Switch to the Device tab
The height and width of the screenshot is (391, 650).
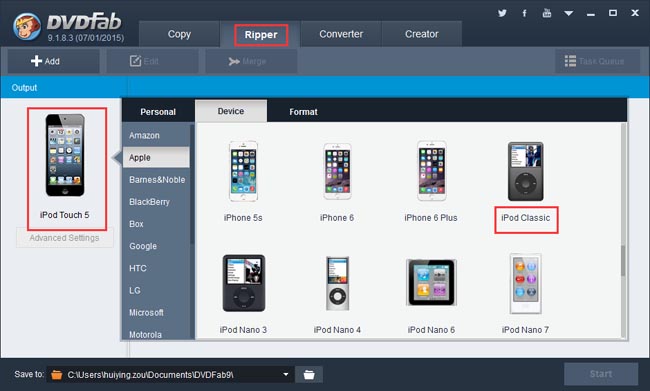point(231,111)
